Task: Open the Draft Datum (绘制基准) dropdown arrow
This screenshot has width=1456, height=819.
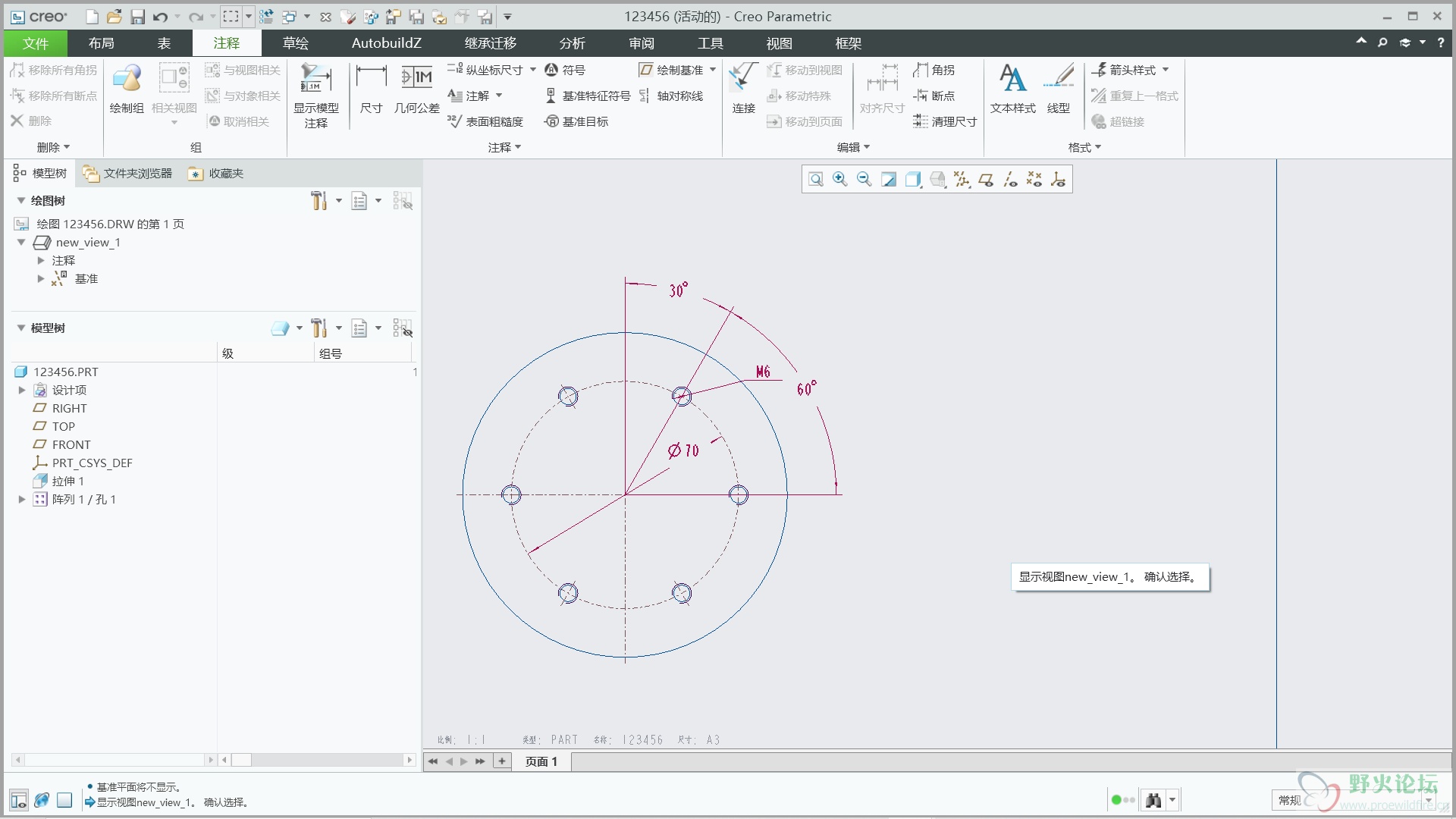Action: coord(713,70)
